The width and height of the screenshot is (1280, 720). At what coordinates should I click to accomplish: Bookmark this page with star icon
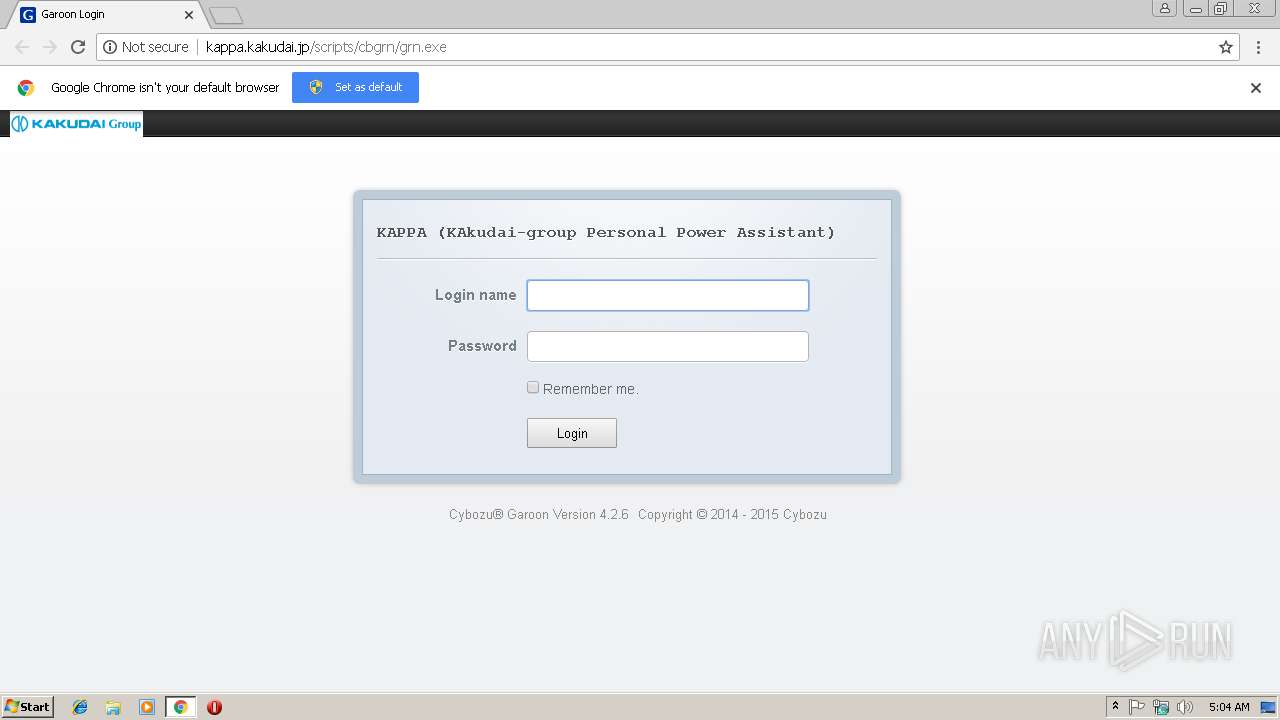[x=1226, y=47]
